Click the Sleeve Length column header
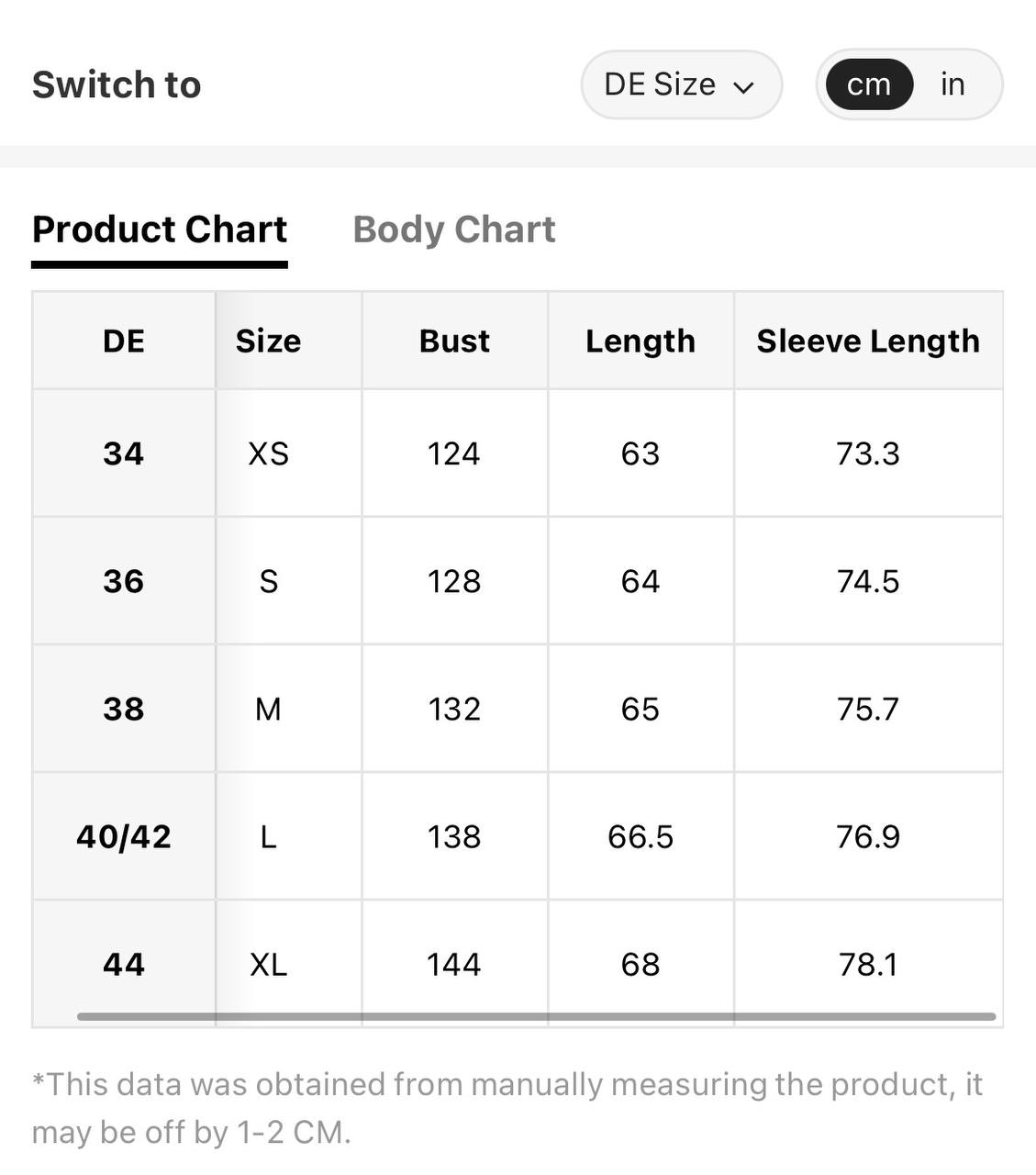The height and width of the screenshot is (1175, 1036). (868, 341)
